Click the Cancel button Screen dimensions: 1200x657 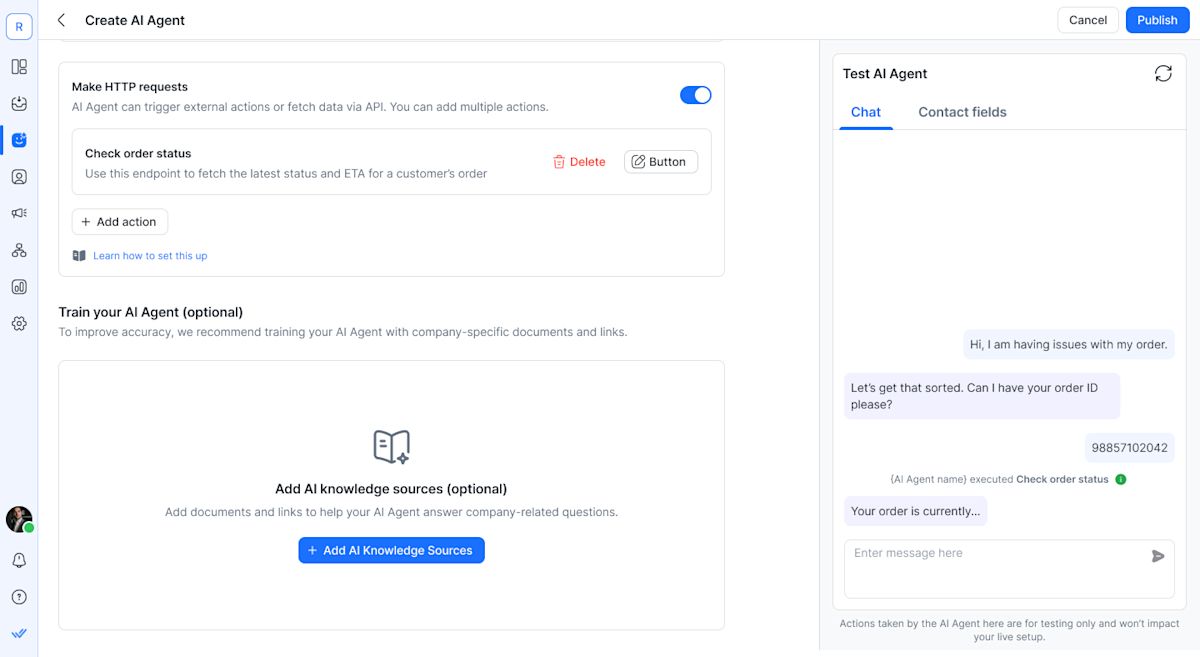pyautogui.click(x=1087, y=20)
